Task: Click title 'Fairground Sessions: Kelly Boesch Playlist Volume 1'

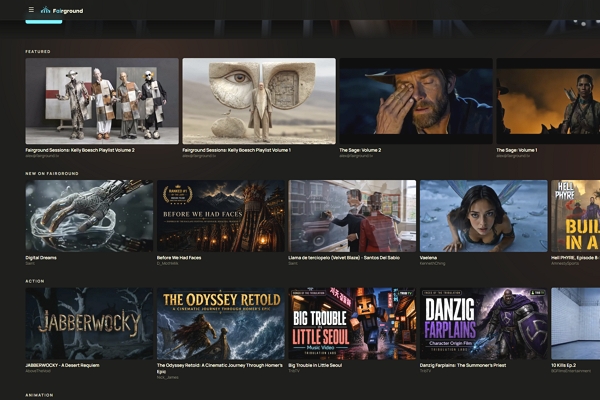Action: tap(236, 150)
